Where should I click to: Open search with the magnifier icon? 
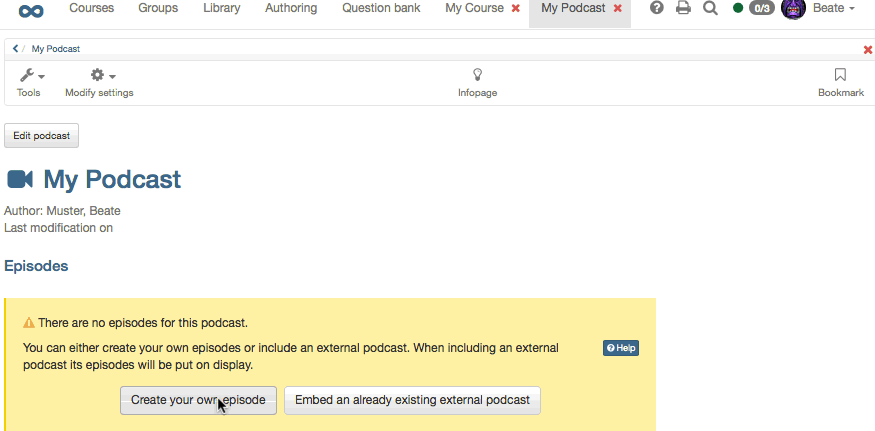710,9
